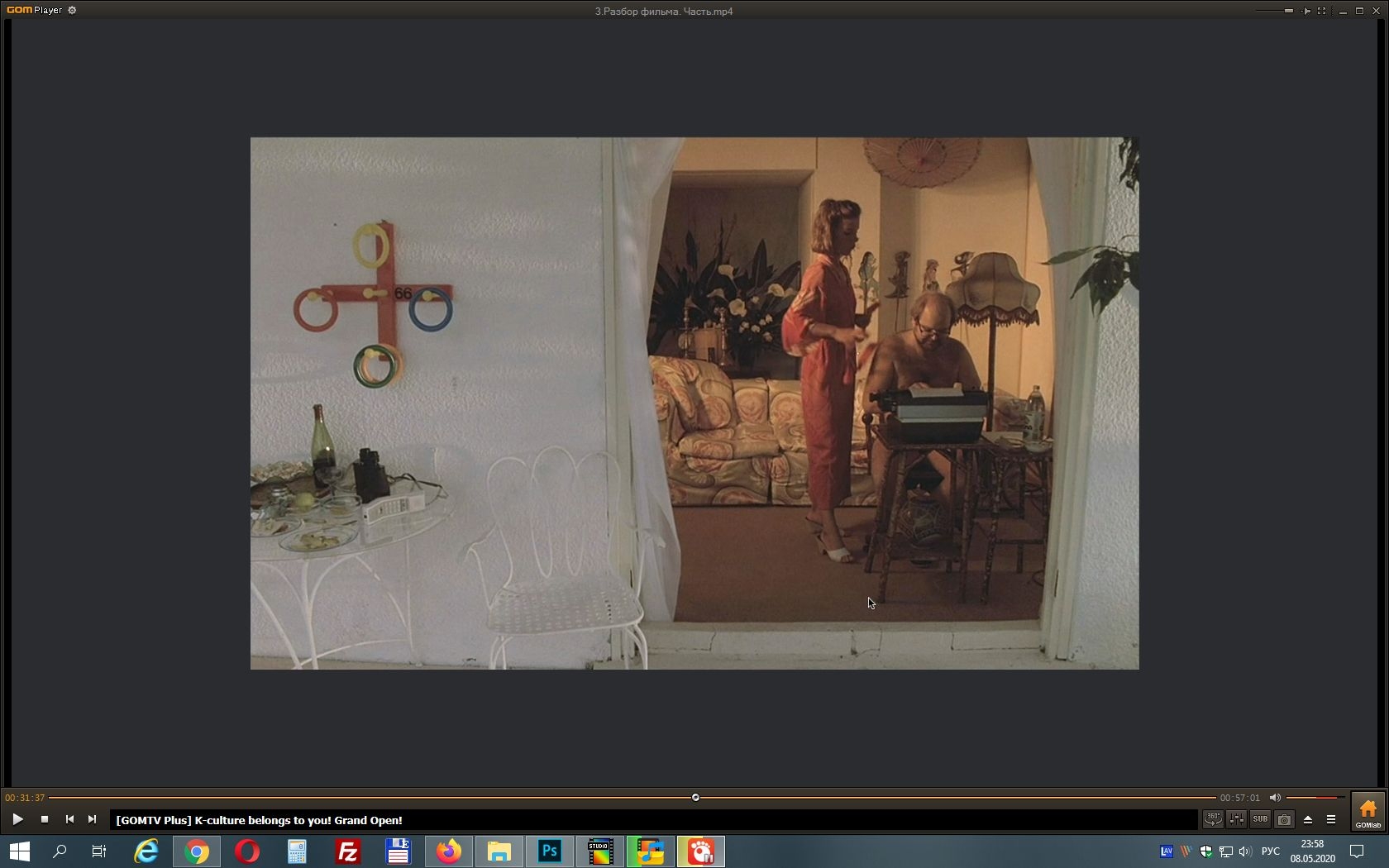Open the media folder app with the music note icon
The height and width of the screenshot is (868, 1389).
(x=651, y=851)
